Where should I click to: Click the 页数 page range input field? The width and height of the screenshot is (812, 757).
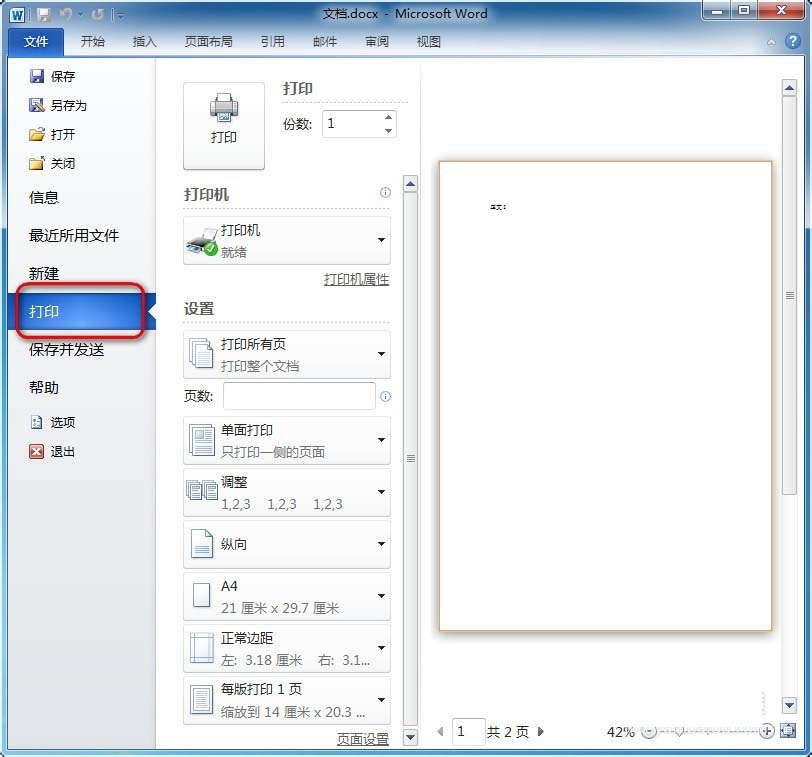[x=299, y=396]
